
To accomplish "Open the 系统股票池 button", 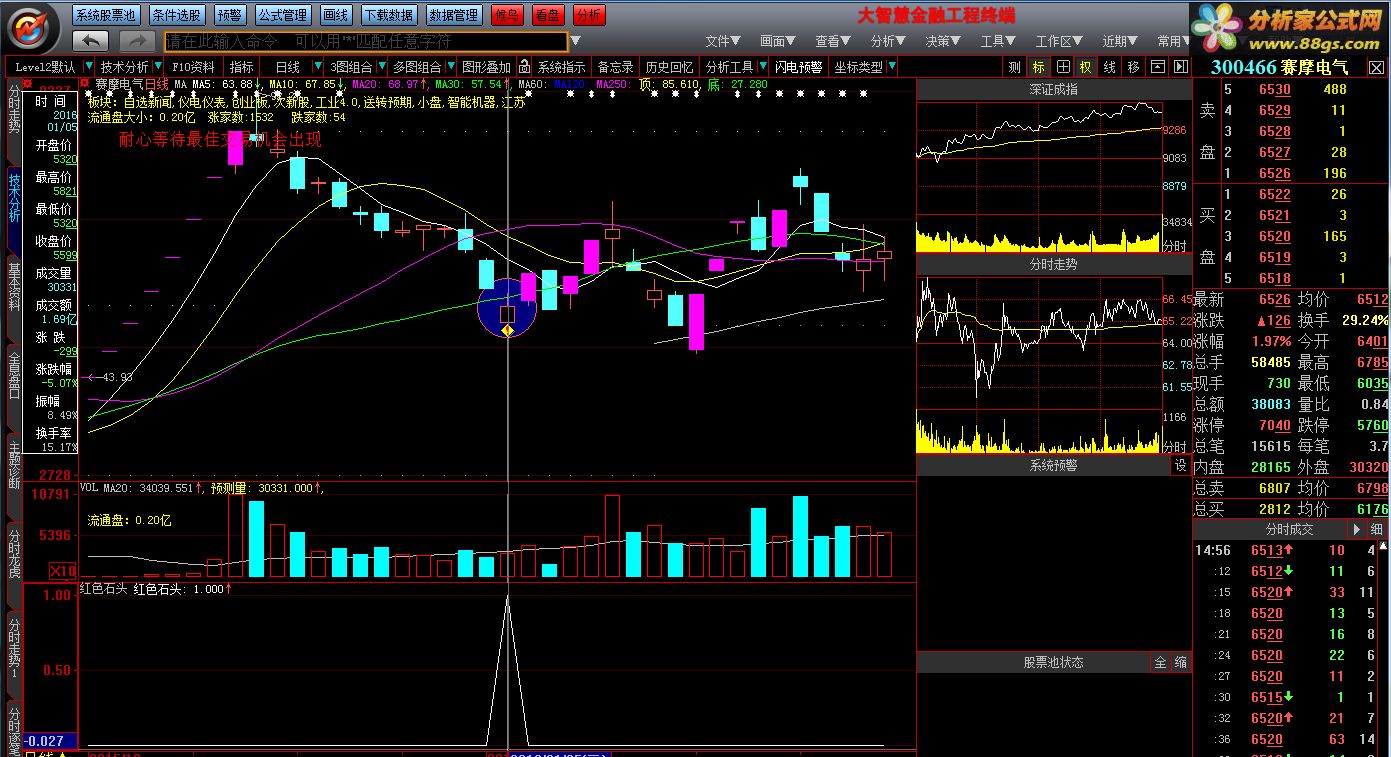I will tap(107, 15).
